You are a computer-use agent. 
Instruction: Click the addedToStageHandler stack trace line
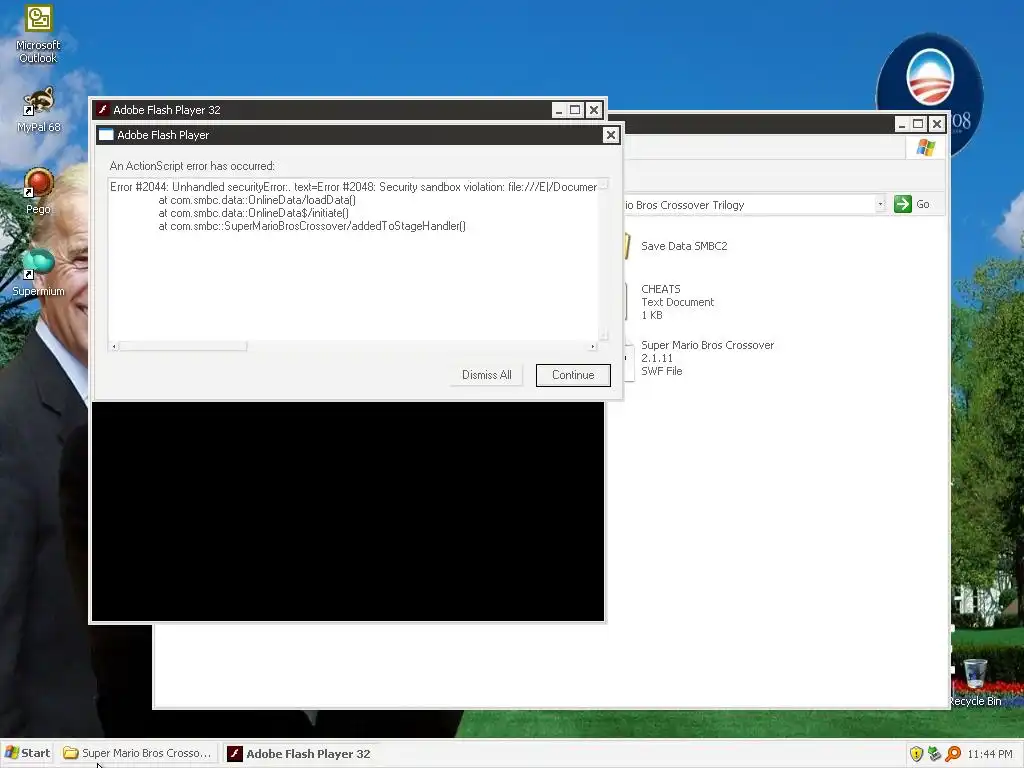[x=312, y=226]
